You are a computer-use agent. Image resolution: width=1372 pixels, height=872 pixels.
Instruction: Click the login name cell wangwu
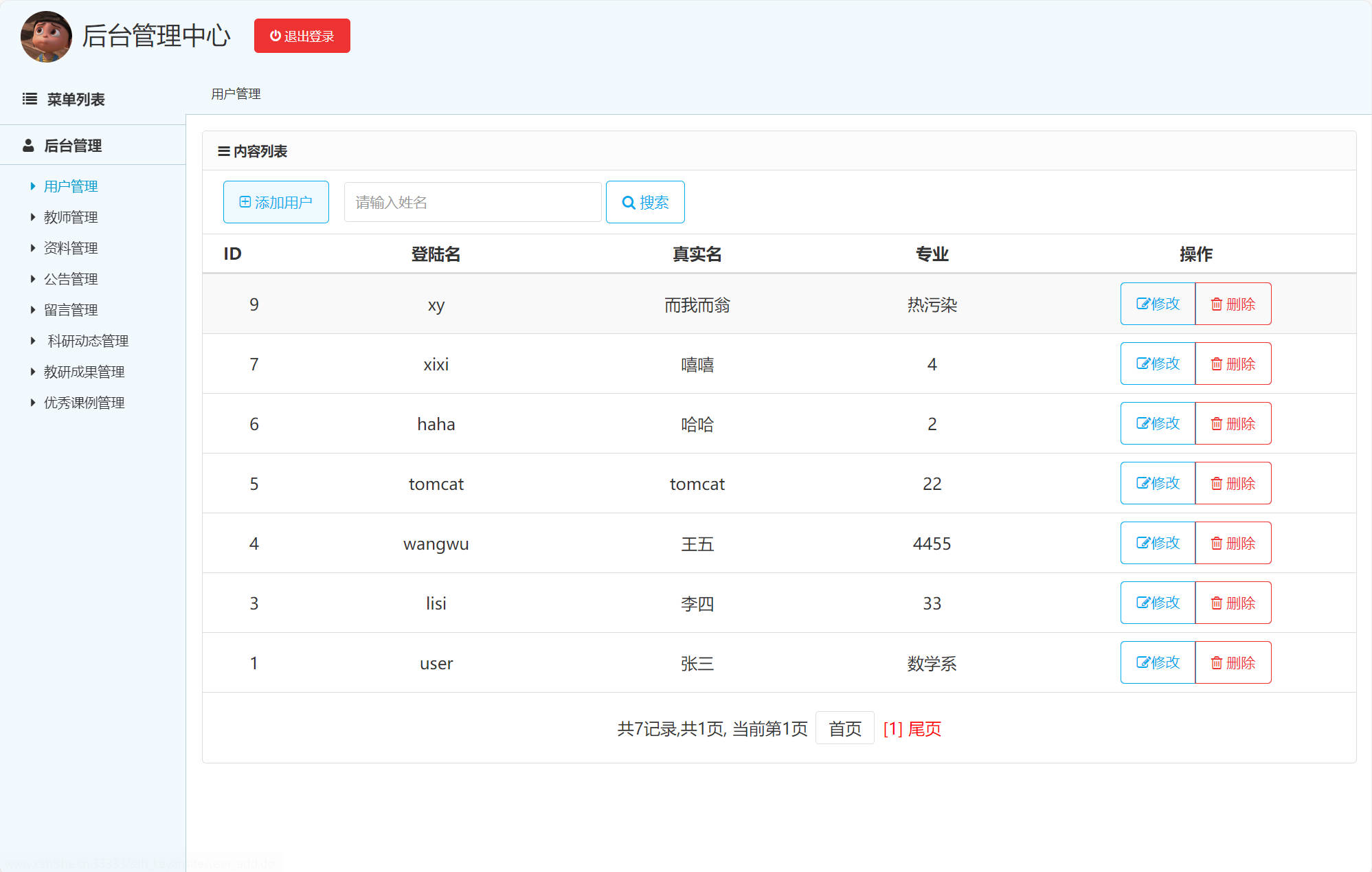(436, 544)
